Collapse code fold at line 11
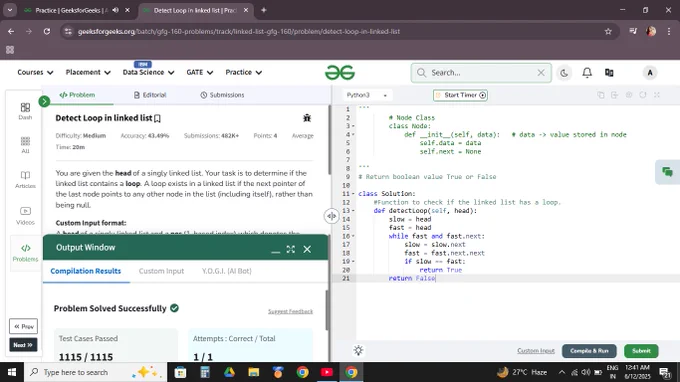 tap(353, 194)
